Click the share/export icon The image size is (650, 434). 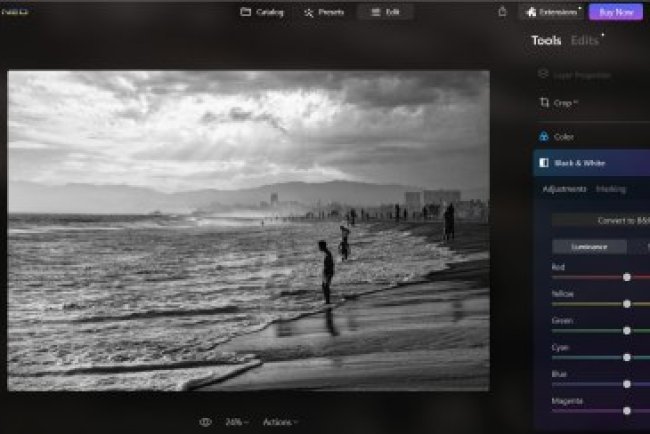click(502, 12)
